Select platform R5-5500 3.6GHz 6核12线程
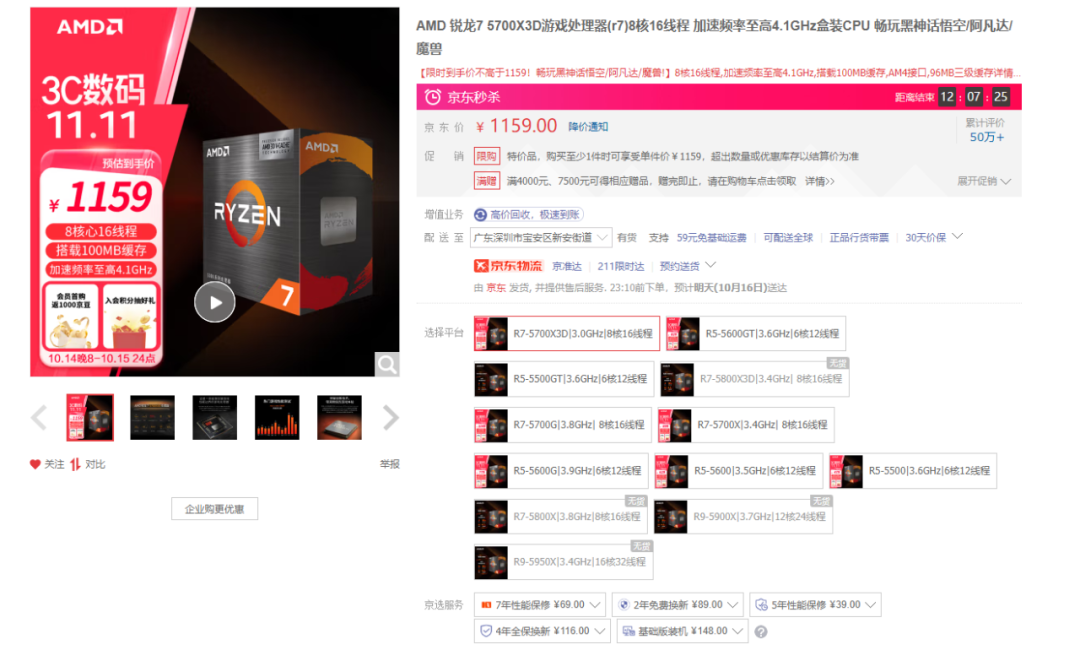 click(x=913, y=471)
